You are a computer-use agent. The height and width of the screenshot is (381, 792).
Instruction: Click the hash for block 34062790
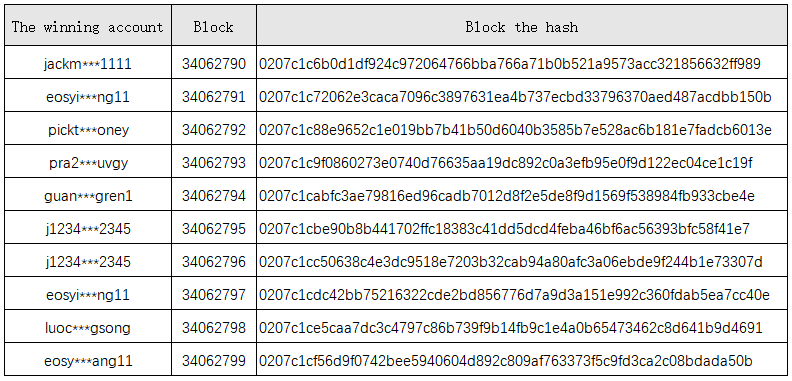pyautogui.click(x=510, y=64)
